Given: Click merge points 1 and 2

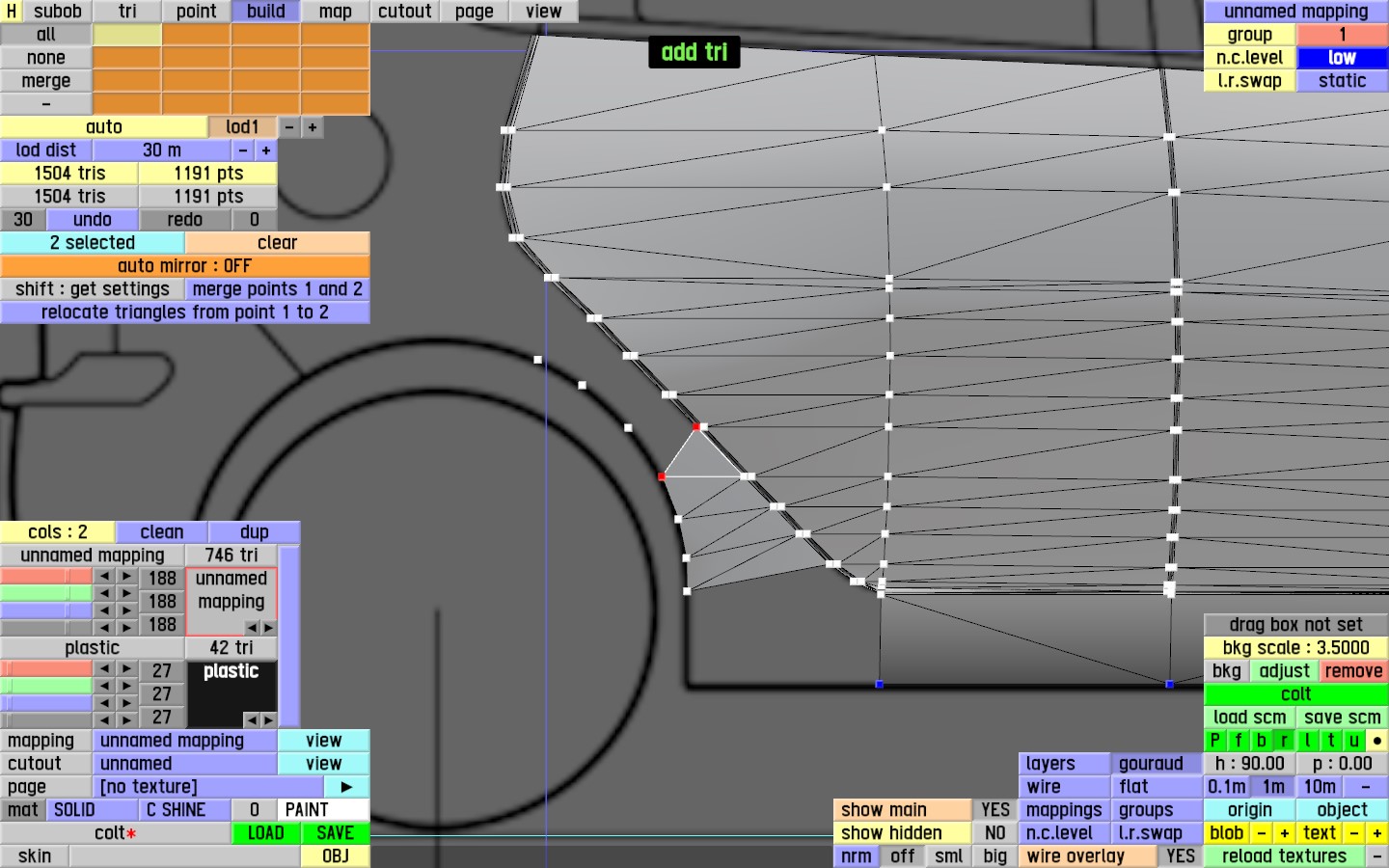Looking at the screenshot, I should point(278,289).
